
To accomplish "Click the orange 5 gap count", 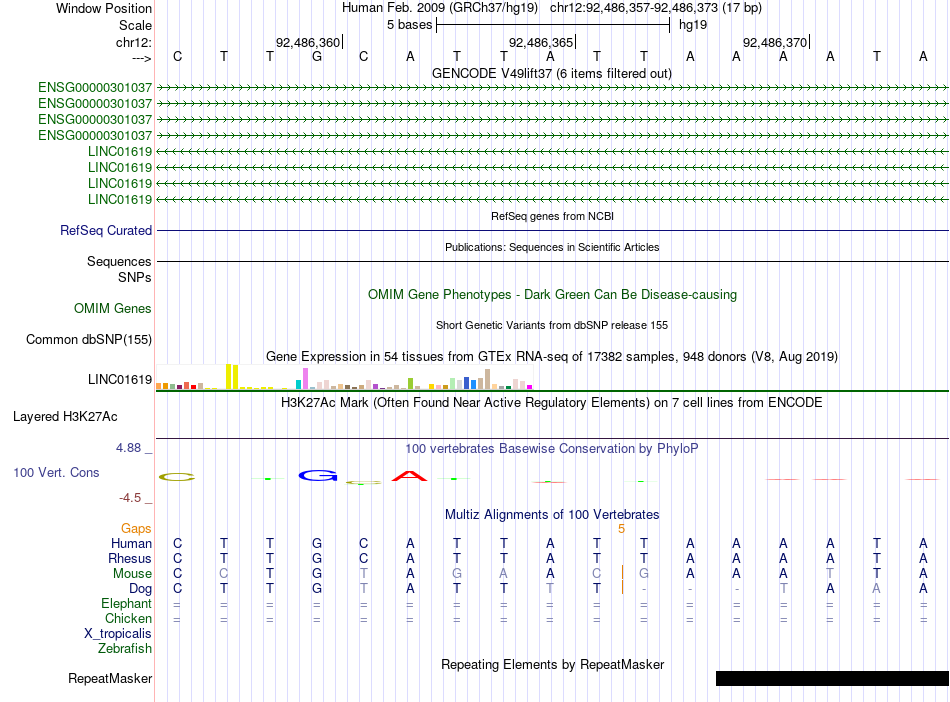I will [622, 529].
